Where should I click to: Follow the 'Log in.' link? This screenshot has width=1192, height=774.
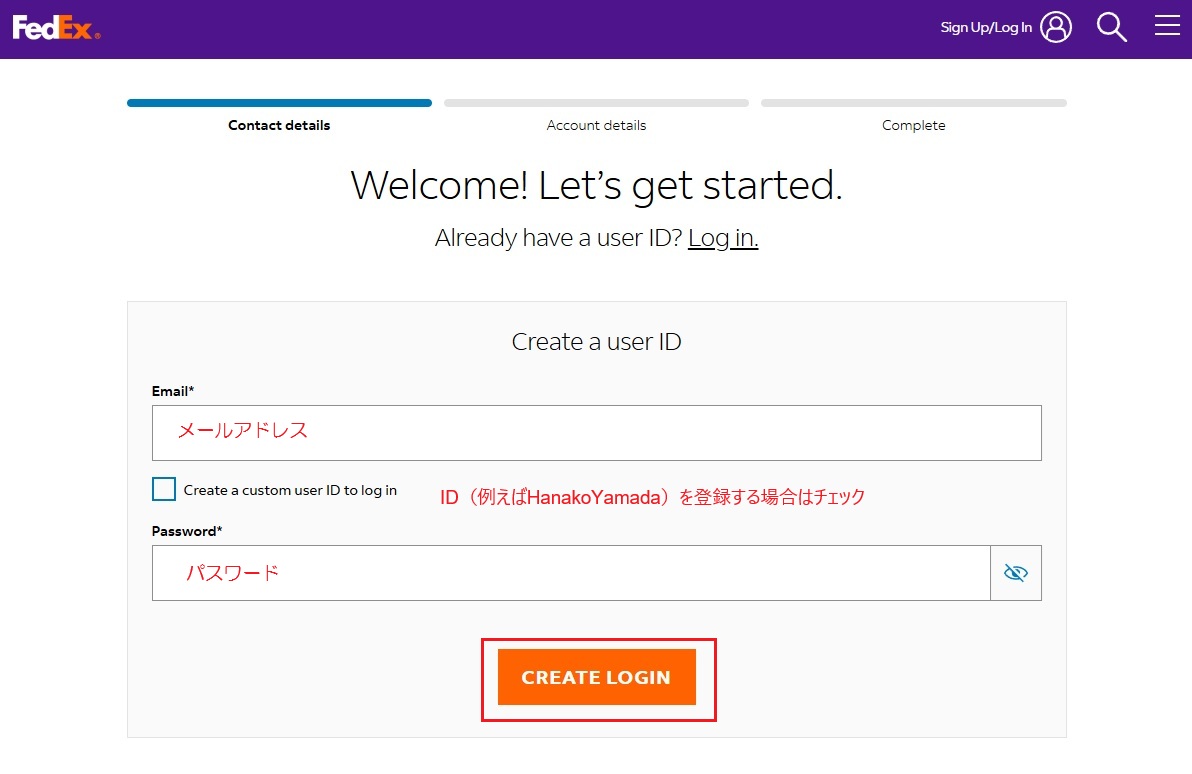722,238
